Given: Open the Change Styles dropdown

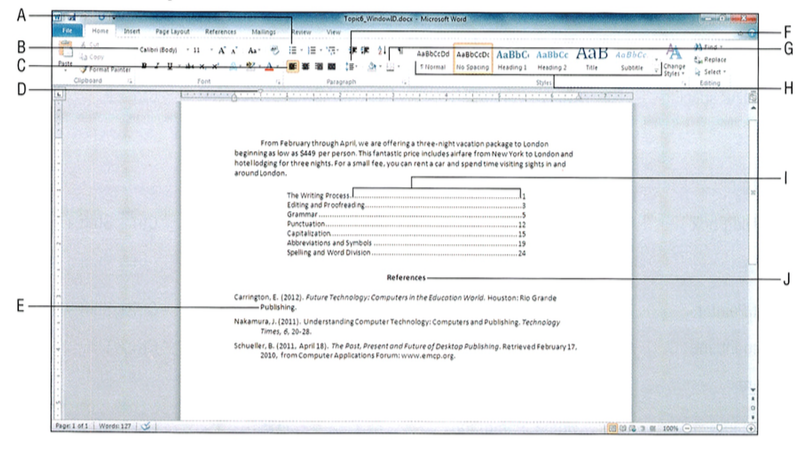Looking at the screenshot, I should click(674, 60).
